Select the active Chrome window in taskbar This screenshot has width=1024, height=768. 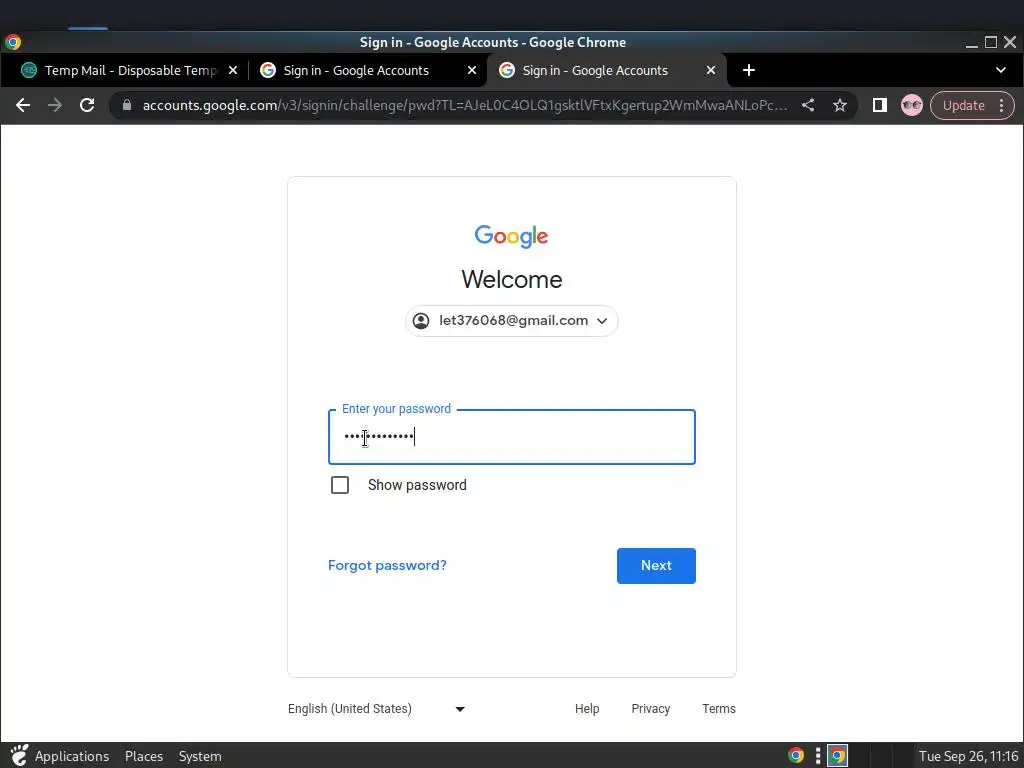pos(837,756)
